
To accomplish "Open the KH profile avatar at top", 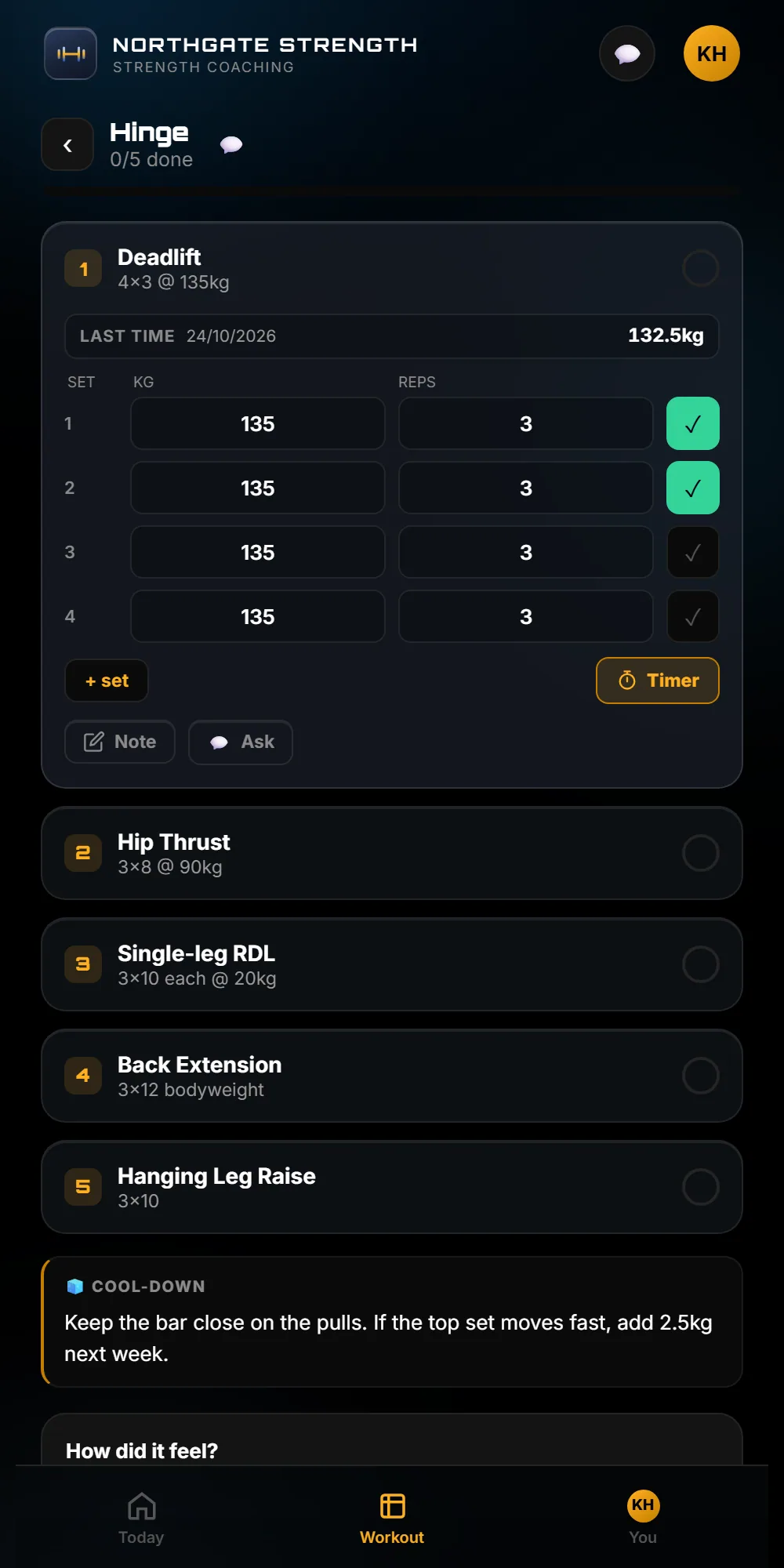I will 712,53.
